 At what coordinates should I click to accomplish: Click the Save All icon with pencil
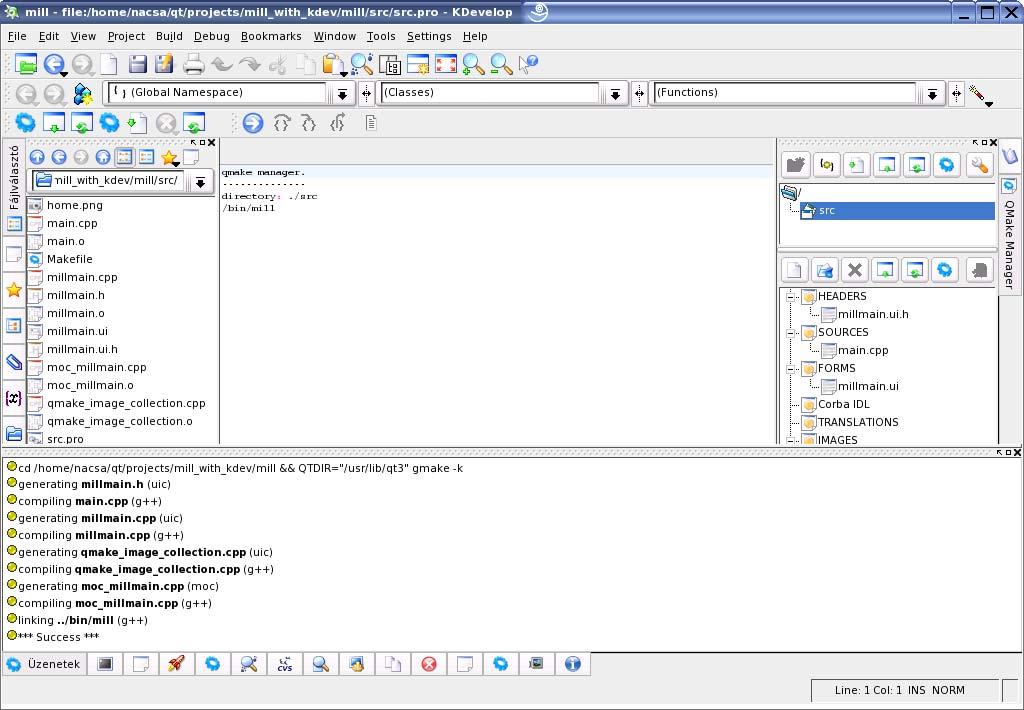pos(165,64)
